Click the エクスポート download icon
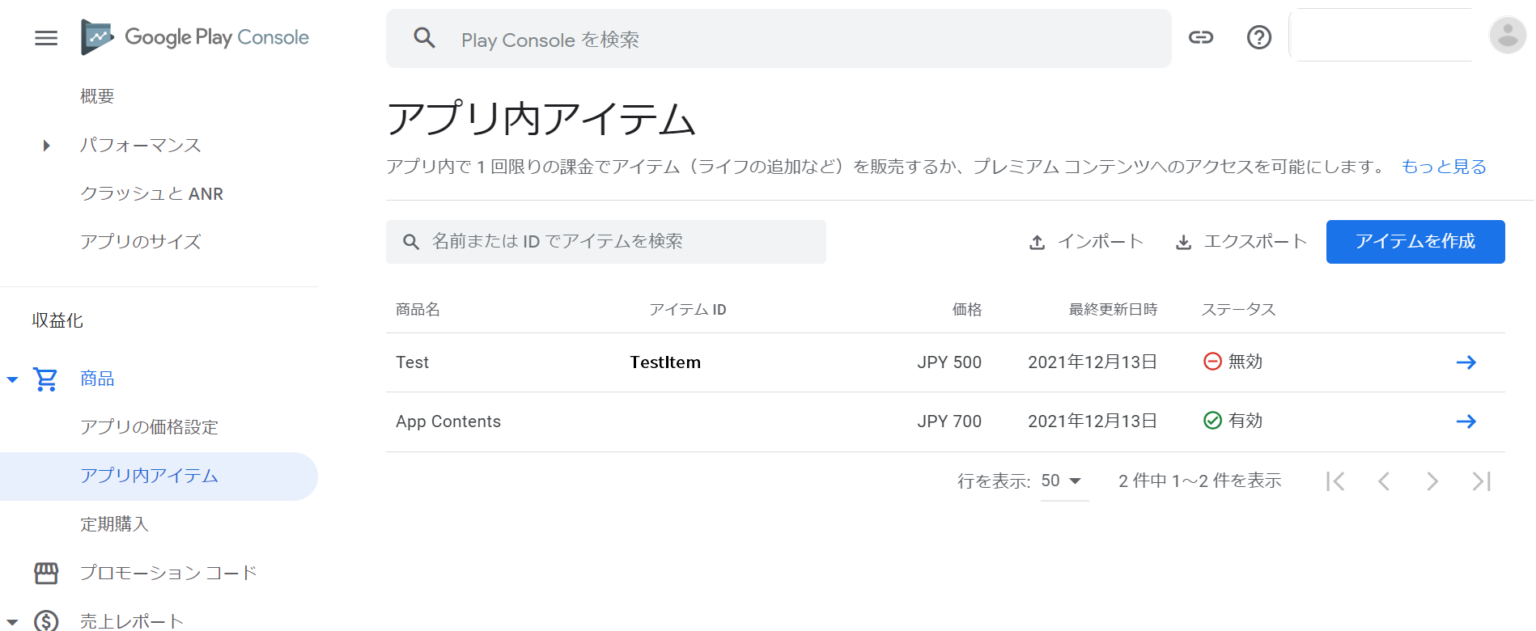 (x=1184, y=241)
